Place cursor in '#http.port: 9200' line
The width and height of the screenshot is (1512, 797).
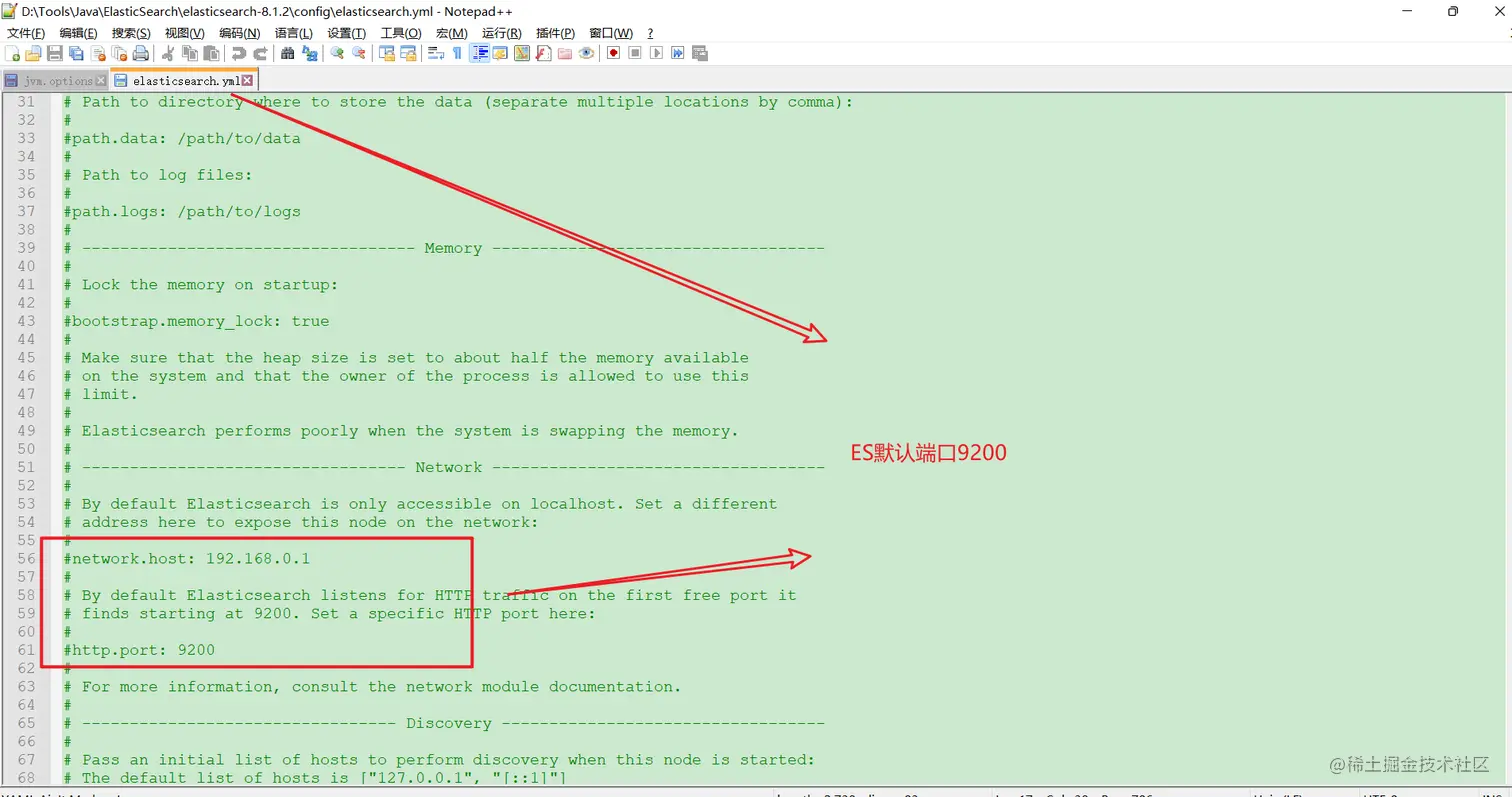[139, 650]
